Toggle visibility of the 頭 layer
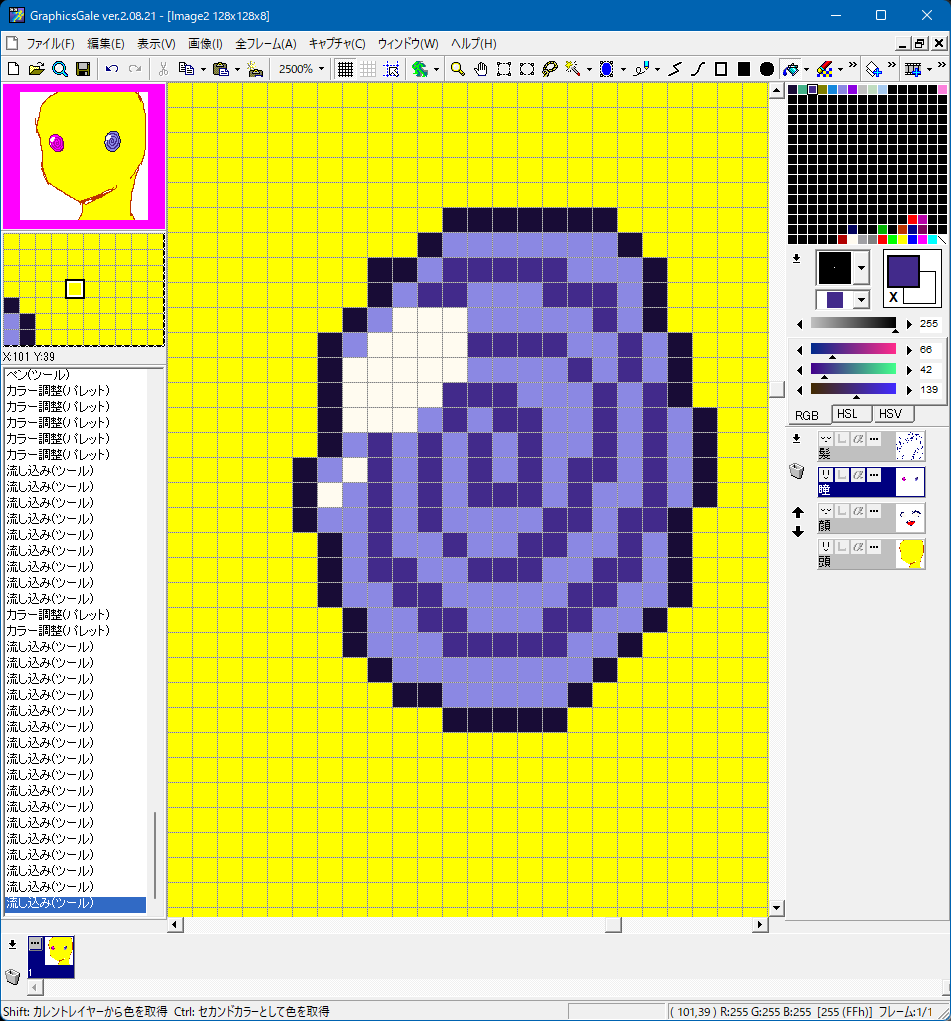 click(826, 547)
